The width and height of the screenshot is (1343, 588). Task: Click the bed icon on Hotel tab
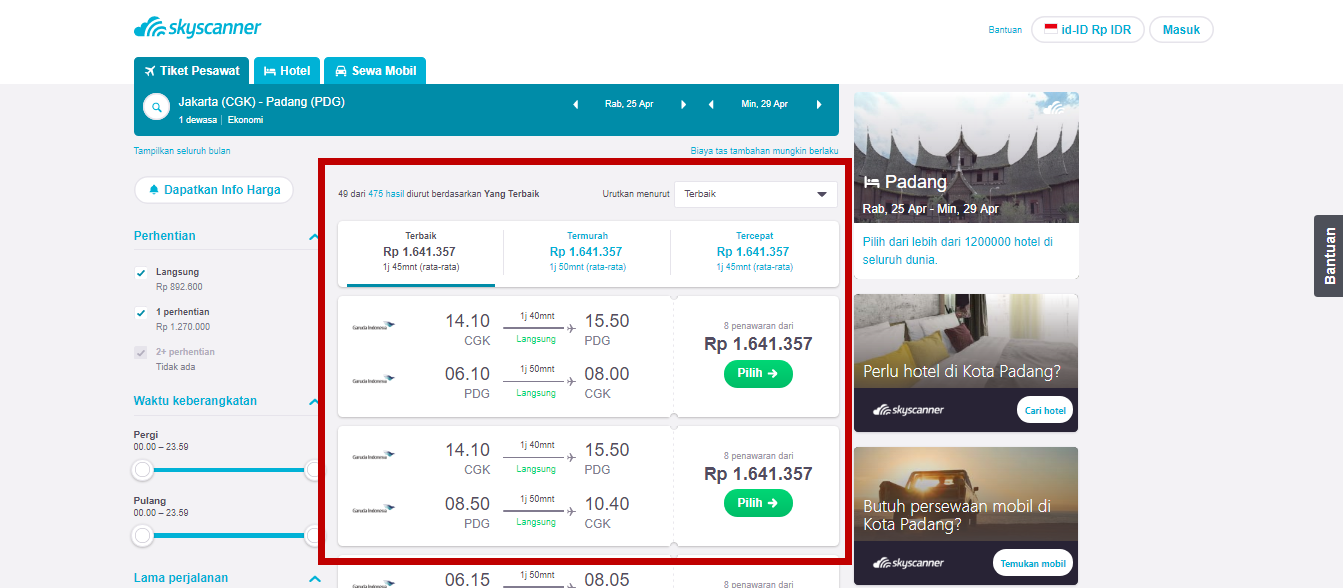pyautogui.click(x=270, y=71)
